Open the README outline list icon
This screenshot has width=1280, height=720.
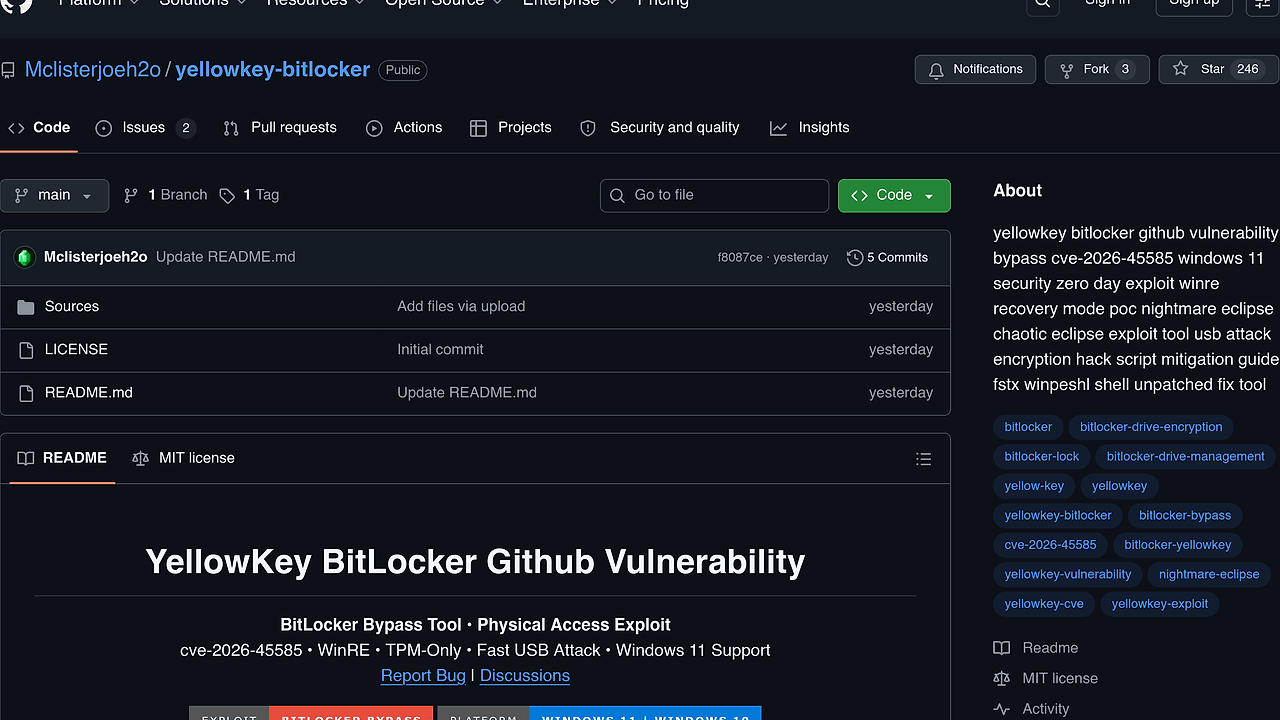(923, 459)
